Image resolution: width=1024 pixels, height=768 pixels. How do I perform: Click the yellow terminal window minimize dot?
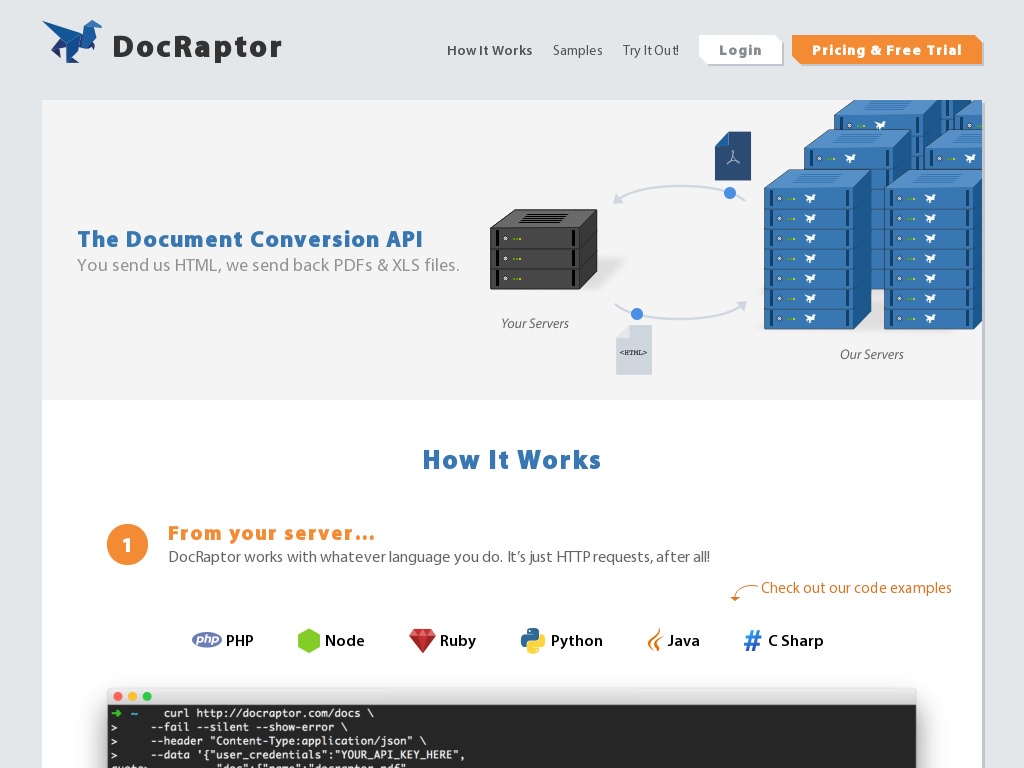(133, 696)
